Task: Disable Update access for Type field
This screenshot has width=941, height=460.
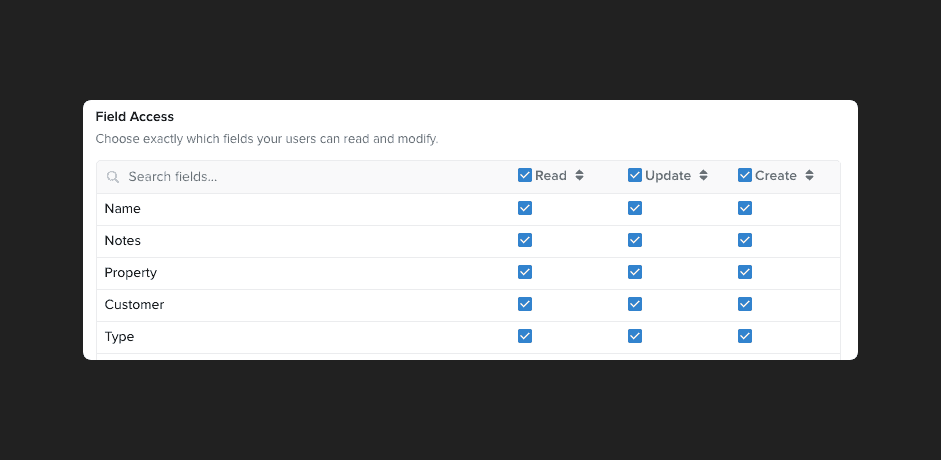Action: tap(635, 336)
